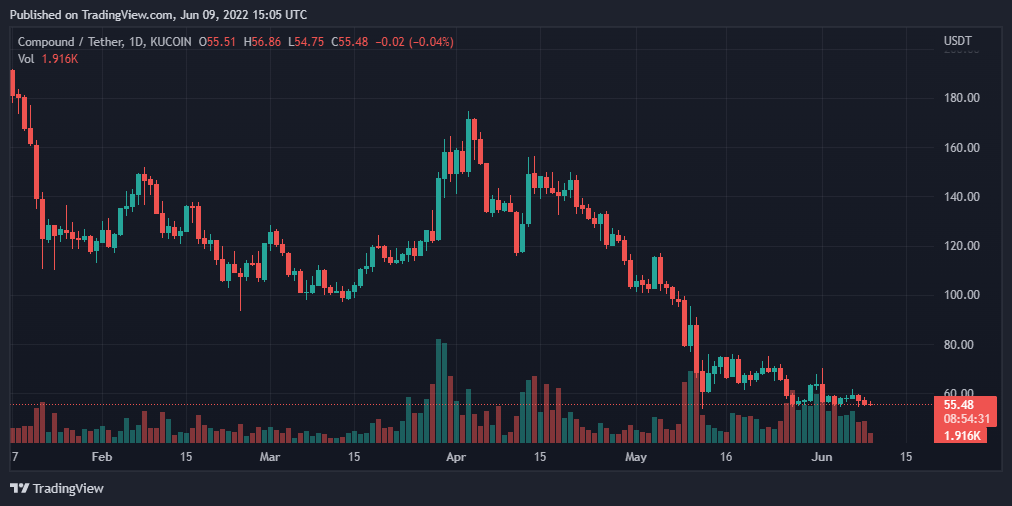Image resolution: width=1012 pixels, height=506 pixels.
Task: Click the close value C55.48
Action: pyautogui.click(x=349, y=42)
